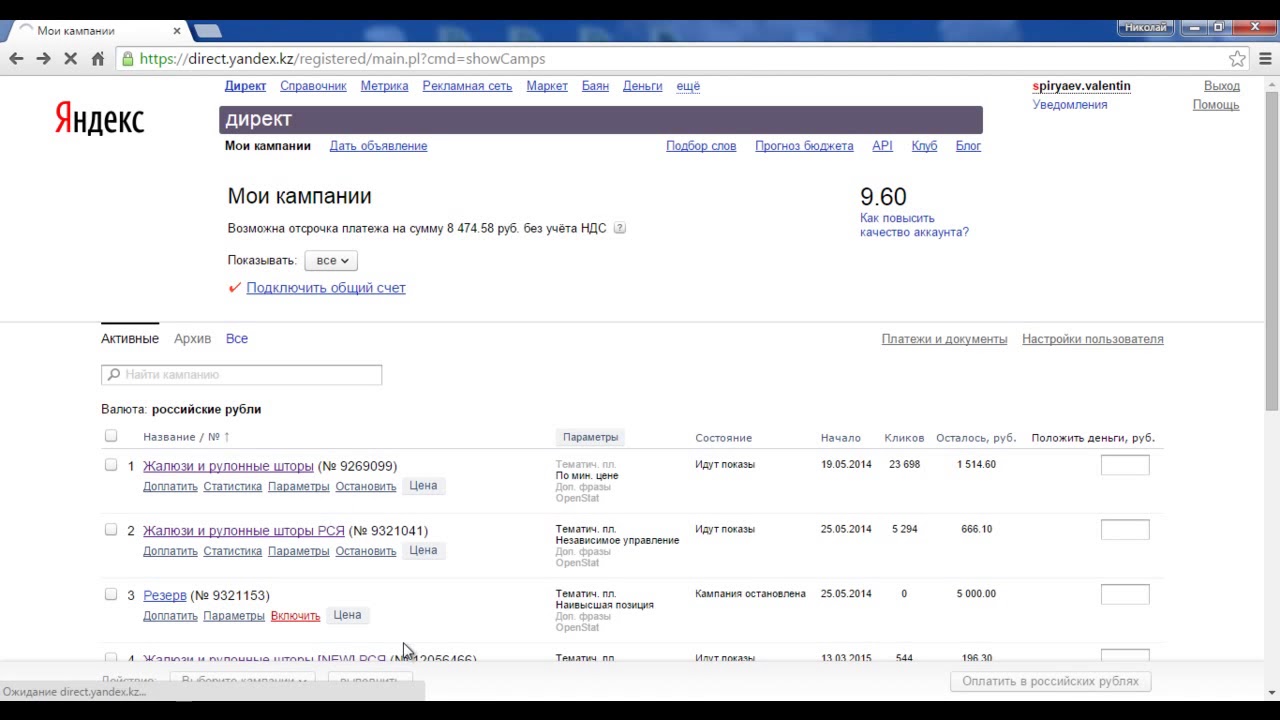Click the Цена button for campaign № 9321041
Screen dimensions: 1280x720
(423, 550)
